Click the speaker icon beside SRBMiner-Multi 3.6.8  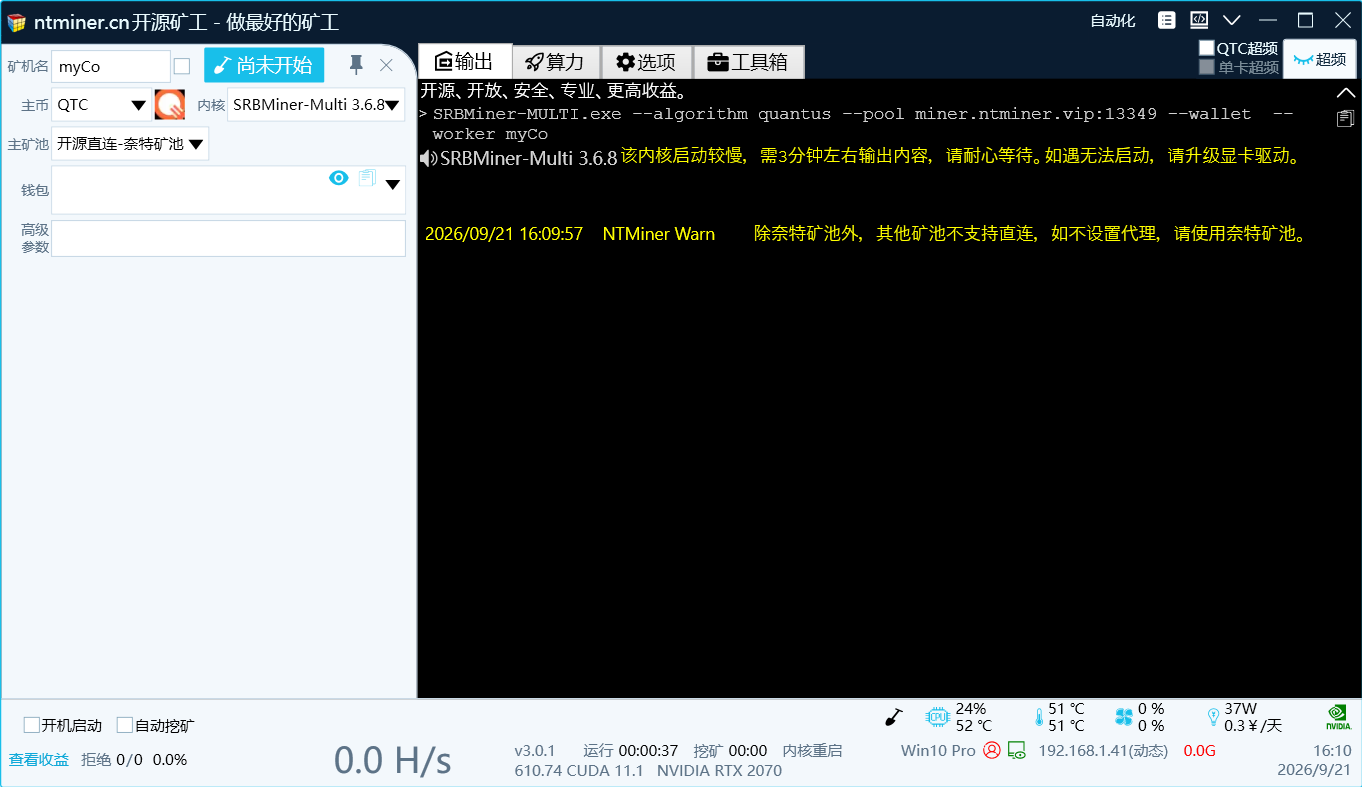pyautogui.click(x=429, y=158)
